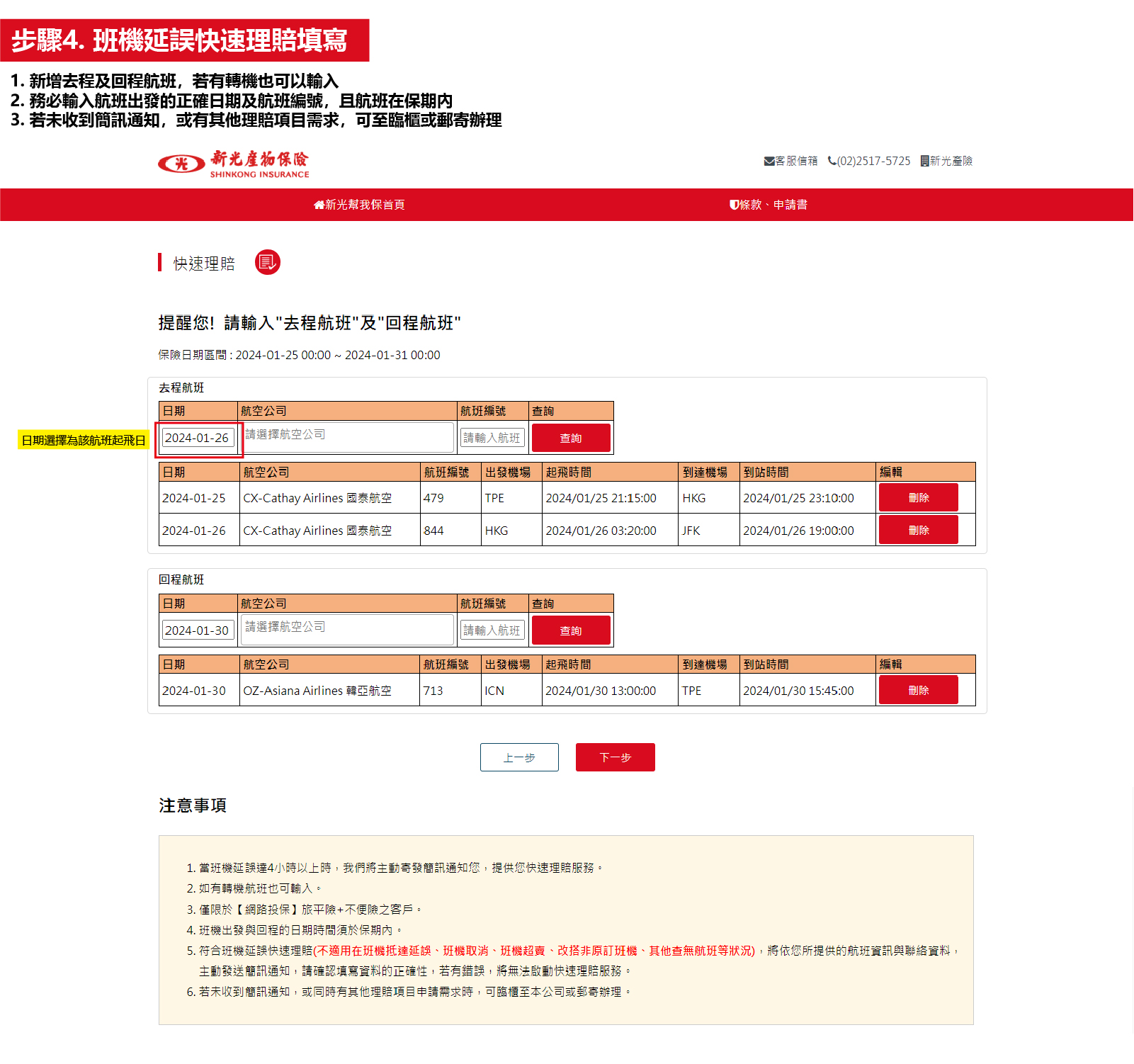This screenshot has height=1064, width=1134.
Task: Click '2024/01/30 13:00:00' departure time cell
Action: (x=611, y=691)
